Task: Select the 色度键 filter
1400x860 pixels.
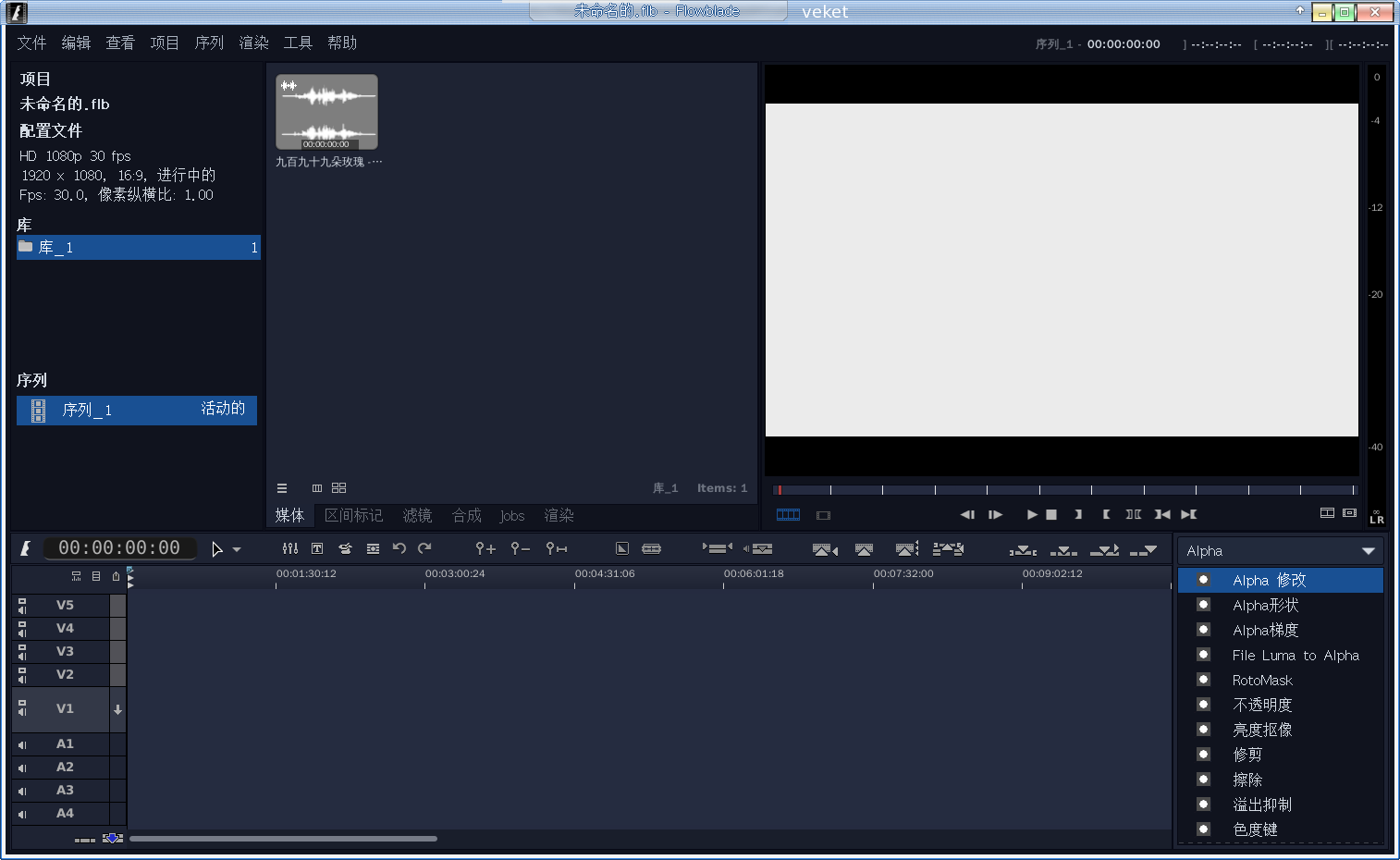Action: pyautogui.click(x=1281, y=829)
